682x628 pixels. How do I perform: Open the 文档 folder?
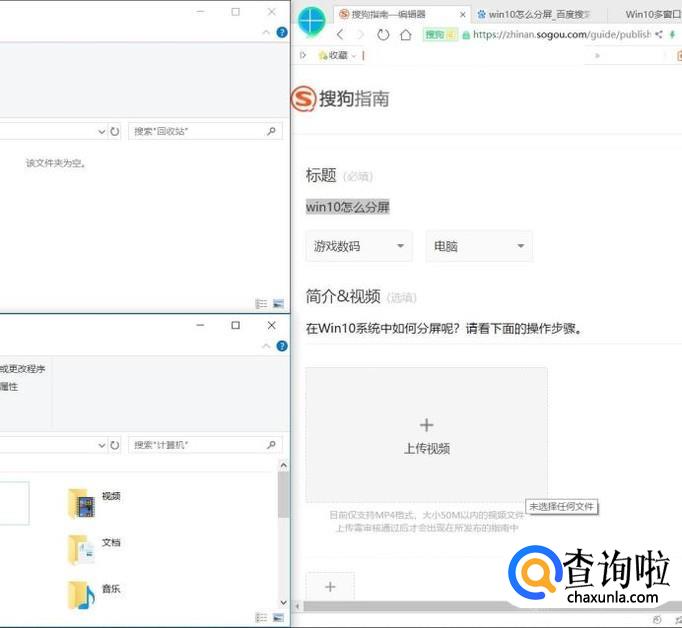(x=94, y=549)
